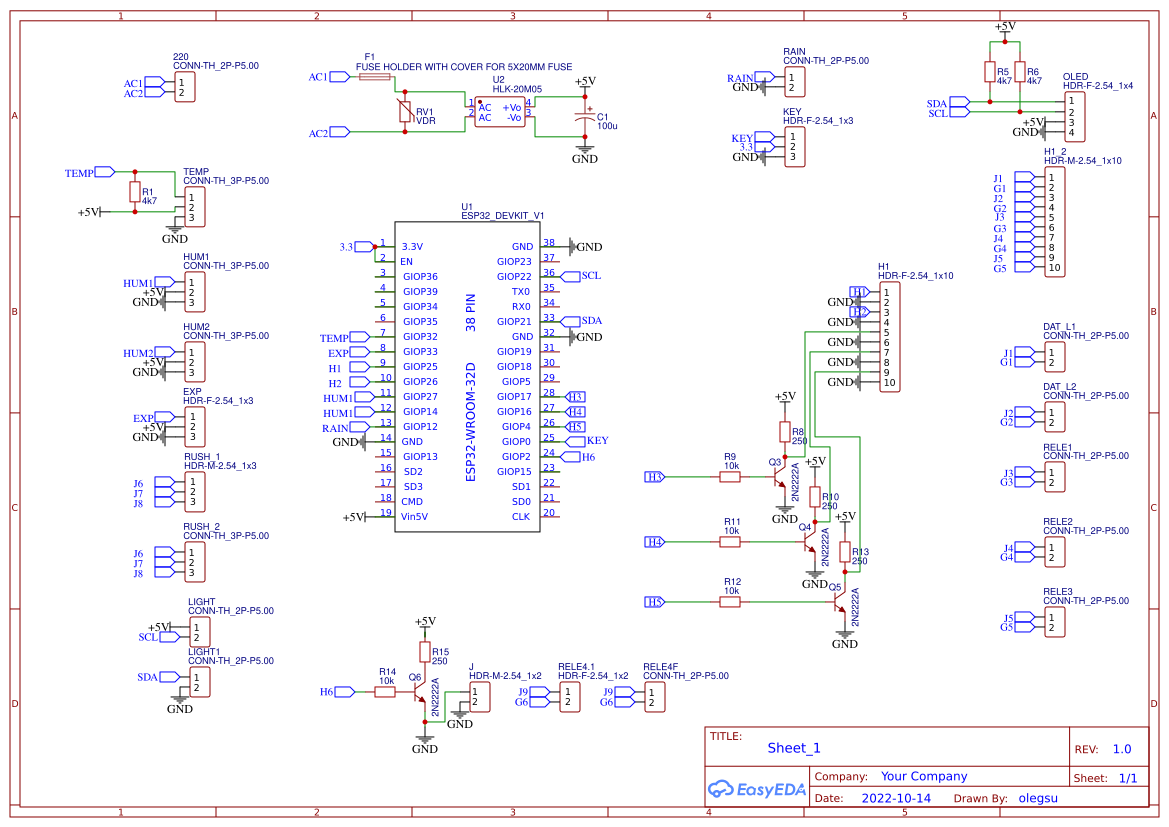Image resolution: width=1169 pixels, height=827 pixels.
Task: Select the J 1x2 male header body
Action: click(479, 697)
